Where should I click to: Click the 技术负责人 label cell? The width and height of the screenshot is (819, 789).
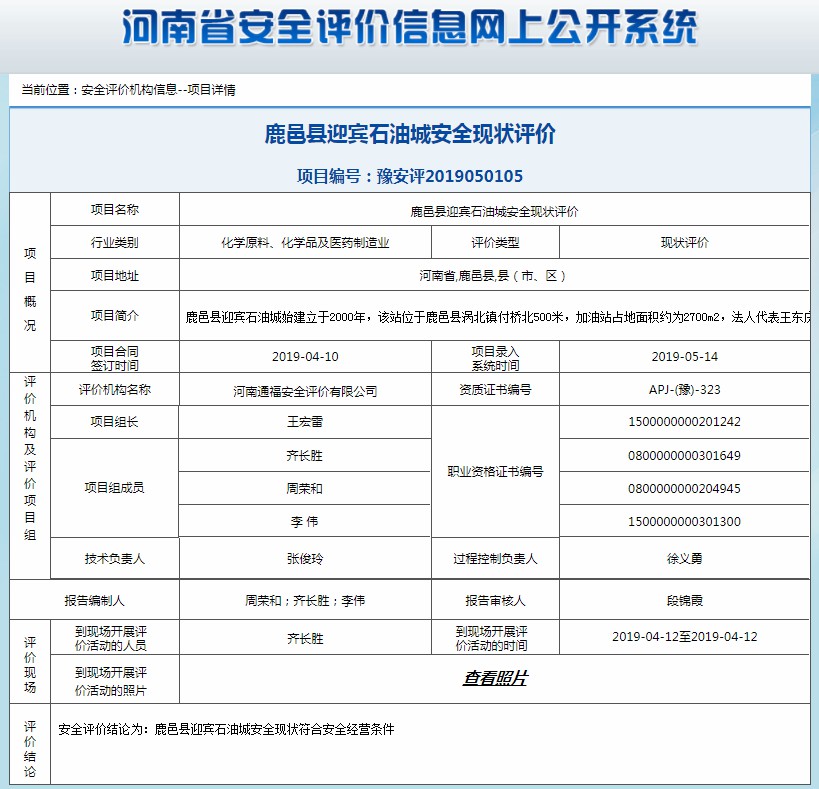(115, 559)
